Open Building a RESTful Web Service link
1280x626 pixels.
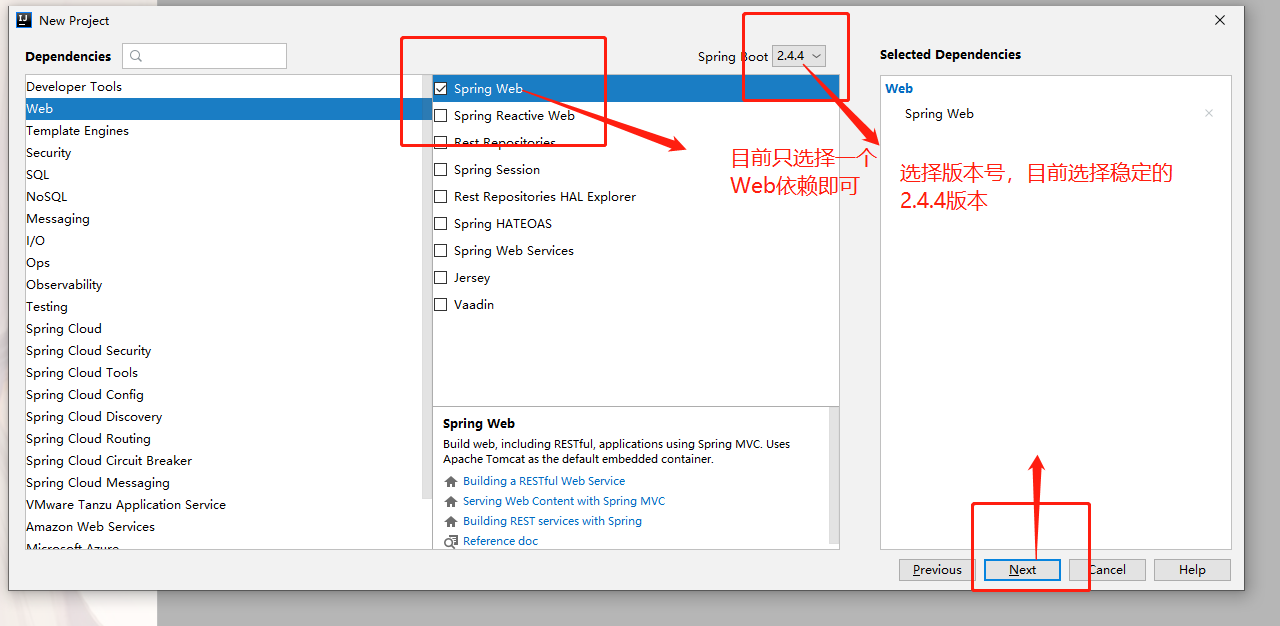(x=544, y=481)
